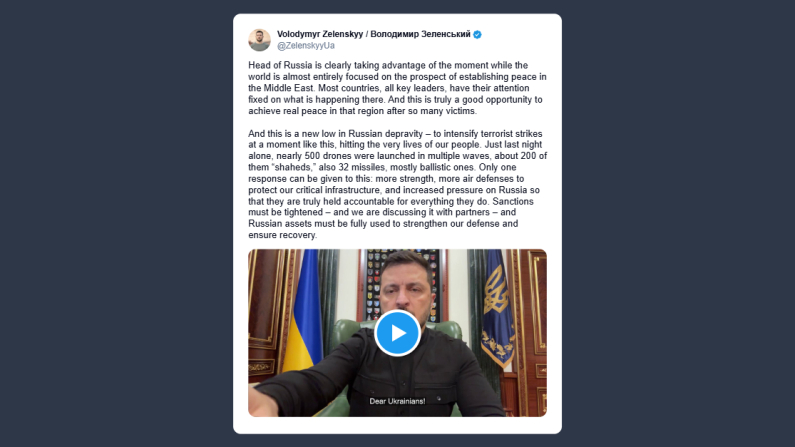The height and width of the screenshot is (447, 795).
Task: Click the word "shaheds" in the post
Action: [x=294, y=167]
